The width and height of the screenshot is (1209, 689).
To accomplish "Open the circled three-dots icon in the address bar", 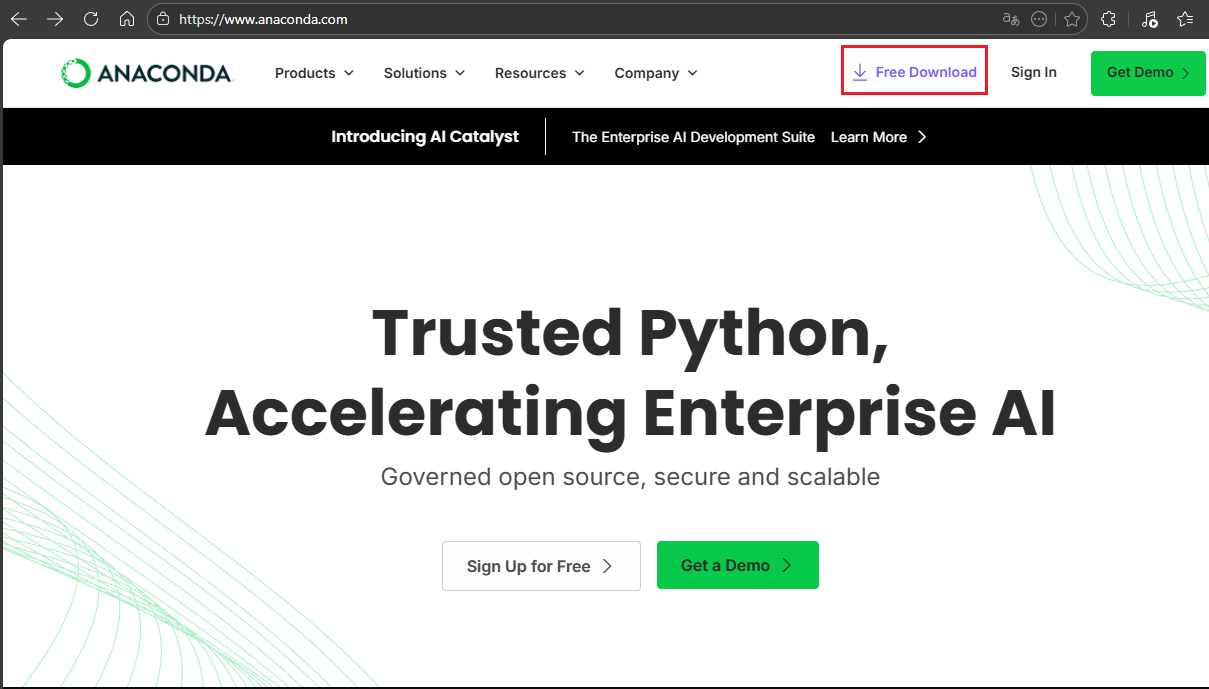I will pos(1039,19).
